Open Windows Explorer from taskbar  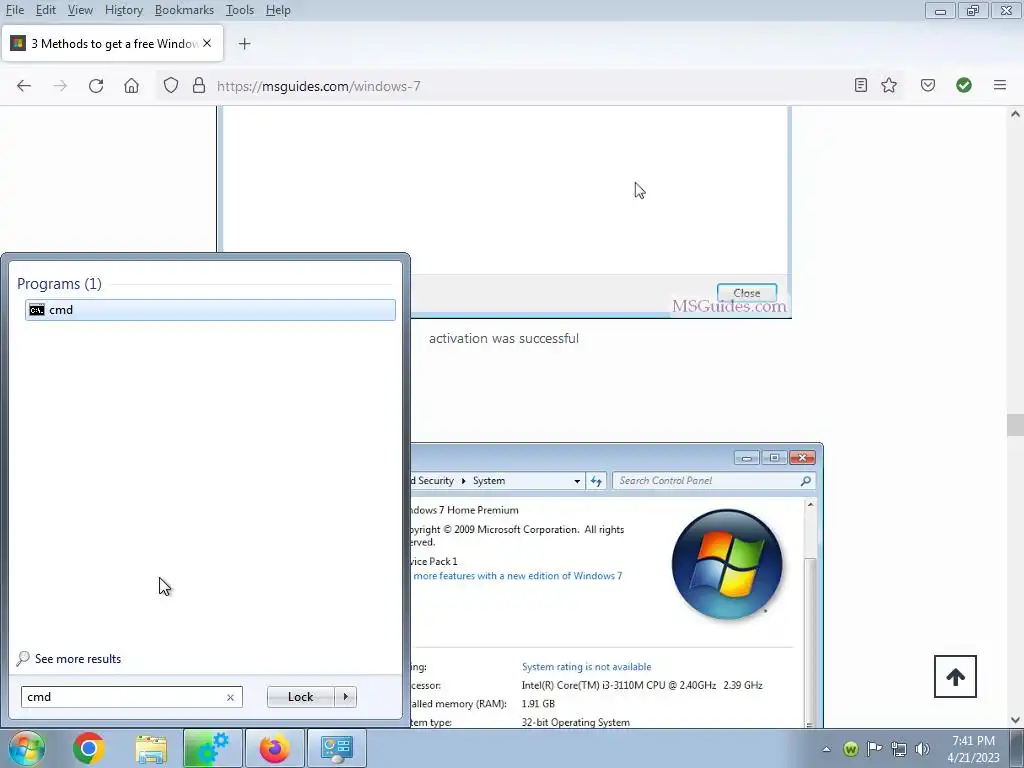point(151,748)
